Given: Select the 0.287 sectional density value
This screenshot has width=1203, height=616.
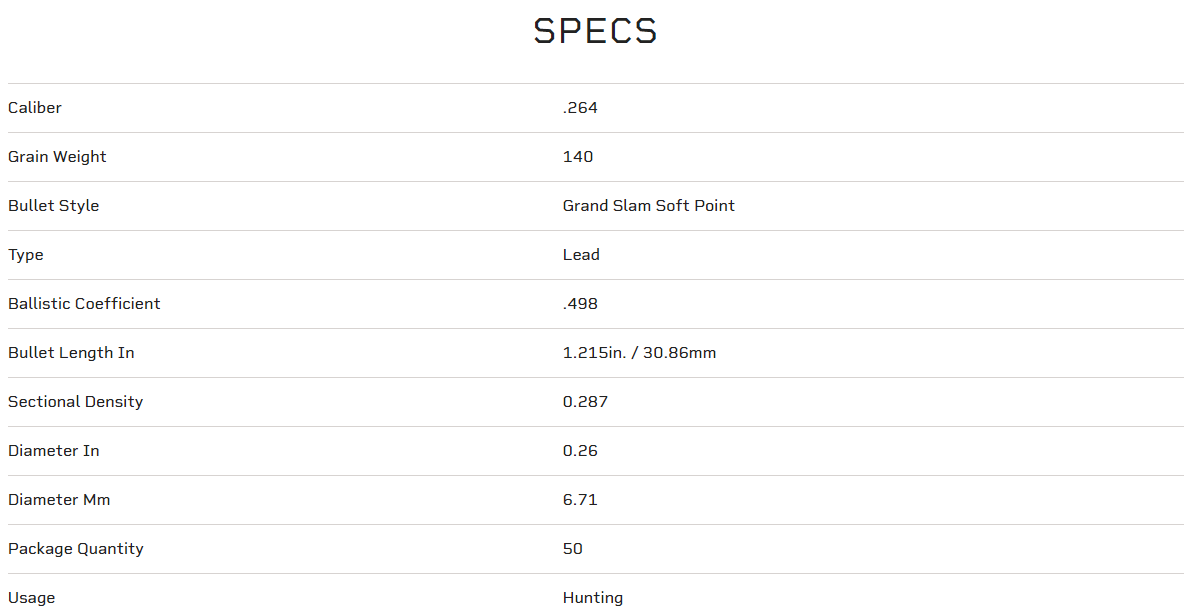Looking at the screenshot, I should pos(585,402).
